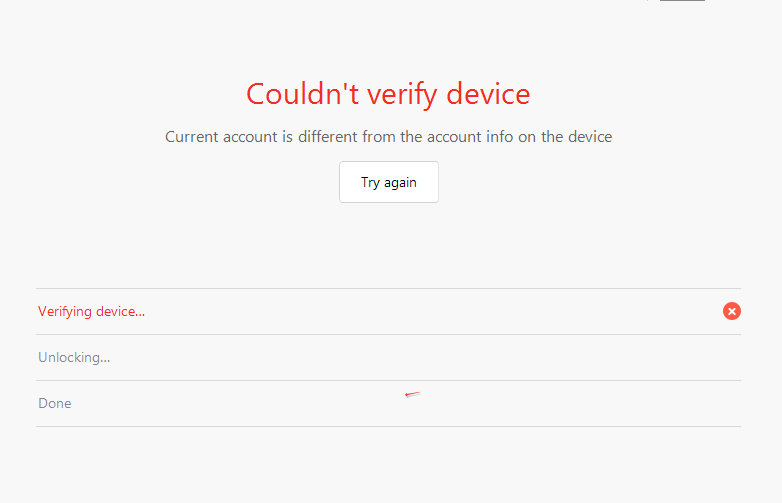The image size is (782, 503).
Task: Click "account info" in the error description
Action: [465, 136]
